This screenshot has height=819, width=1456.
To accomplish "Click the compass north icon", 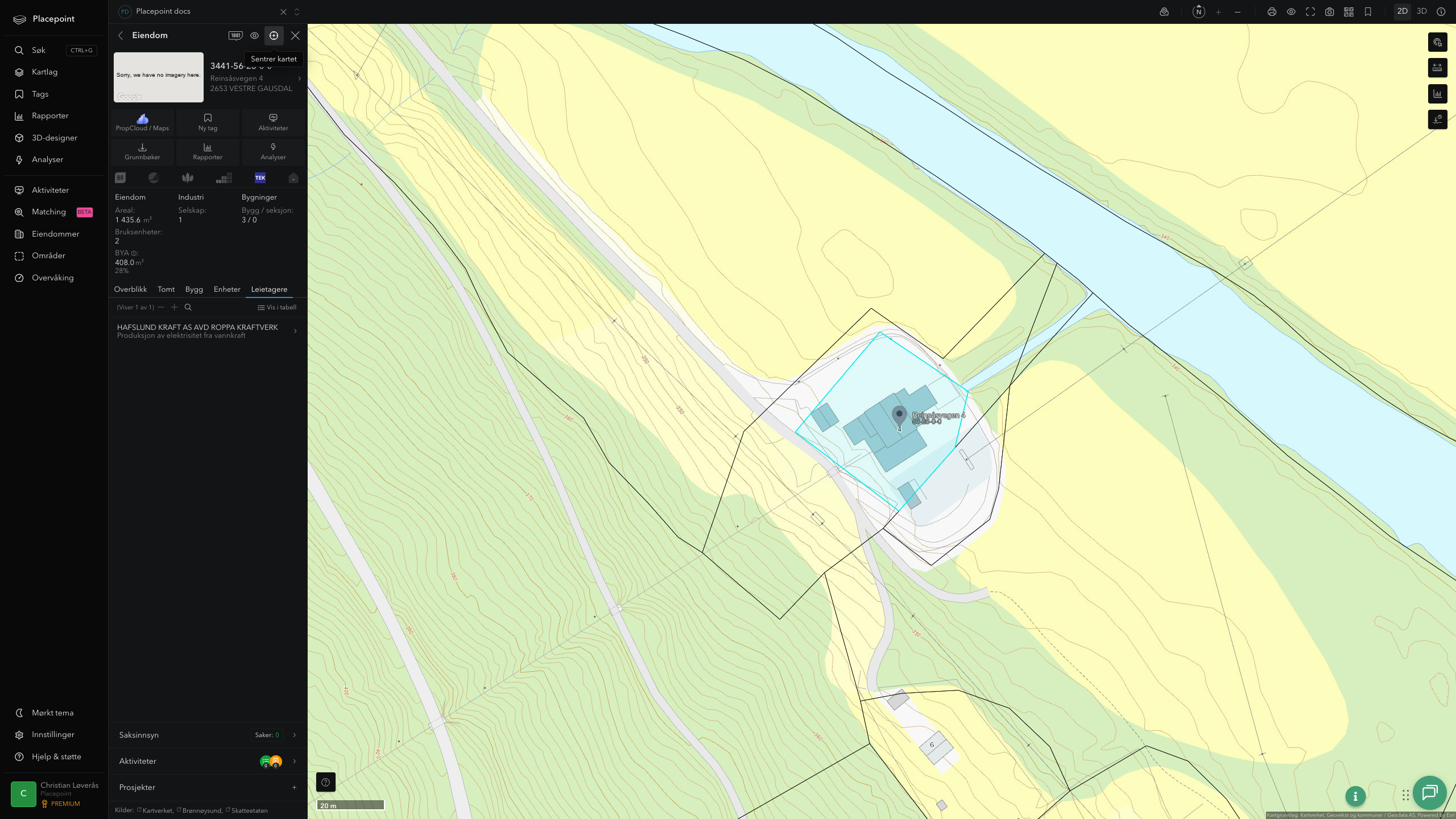I will 1198,11.
